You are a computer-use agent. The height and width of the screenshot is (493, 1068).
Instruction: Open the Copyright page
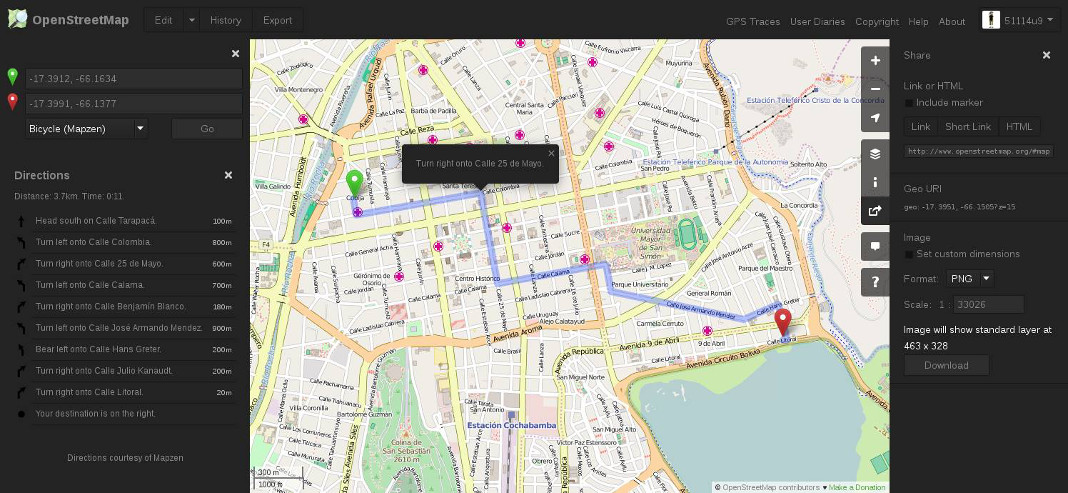(877, 22)
